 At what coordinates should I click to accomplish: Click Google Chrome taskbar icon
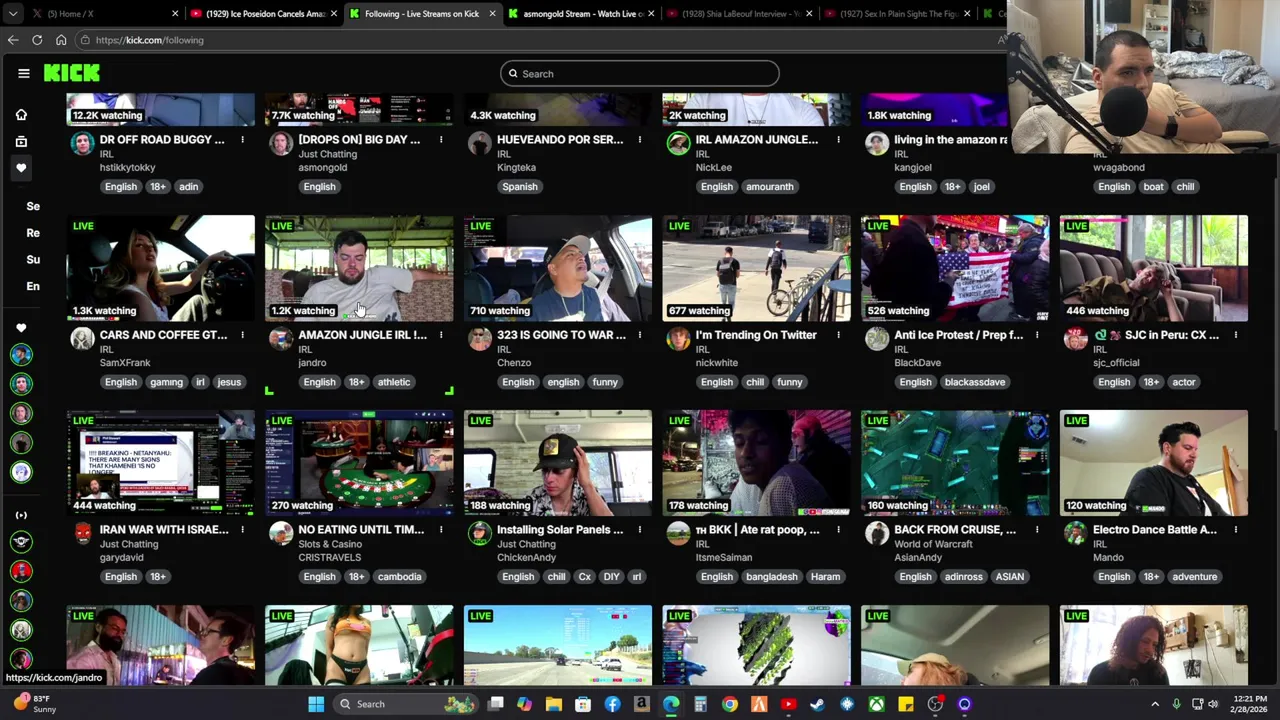click(x=729, y=704)
